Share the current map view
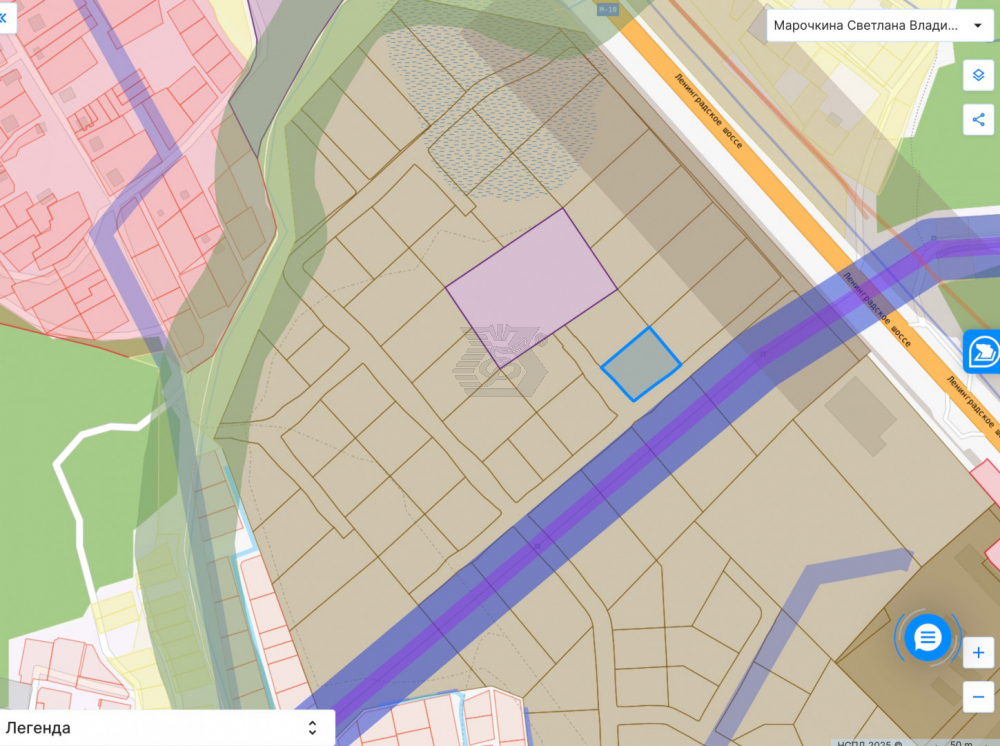Viewport: 1000px width, 746px height. click(978, 119)
